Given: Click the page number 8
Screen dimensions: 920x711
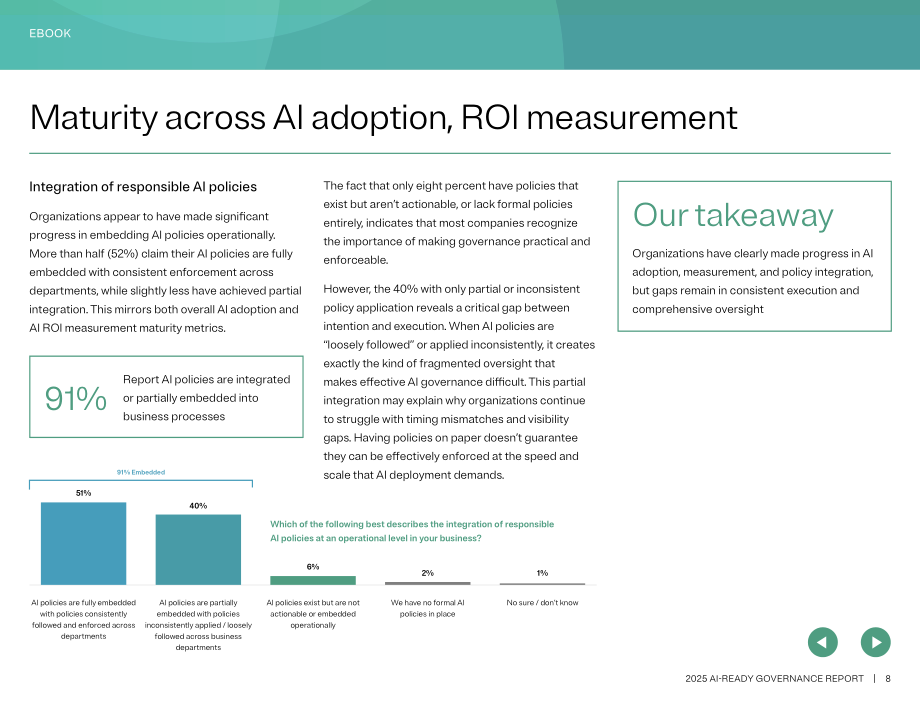Looking at the screenshot, I should [888, 678].
